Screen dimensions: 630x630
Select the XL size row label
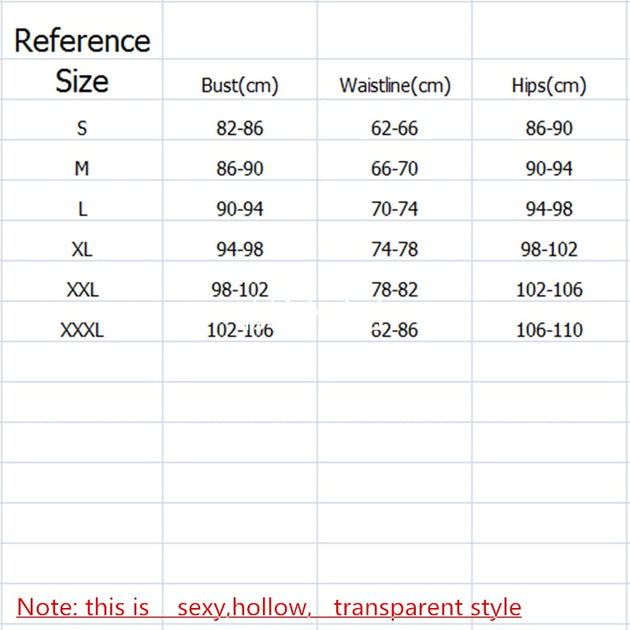coord(82,250)
